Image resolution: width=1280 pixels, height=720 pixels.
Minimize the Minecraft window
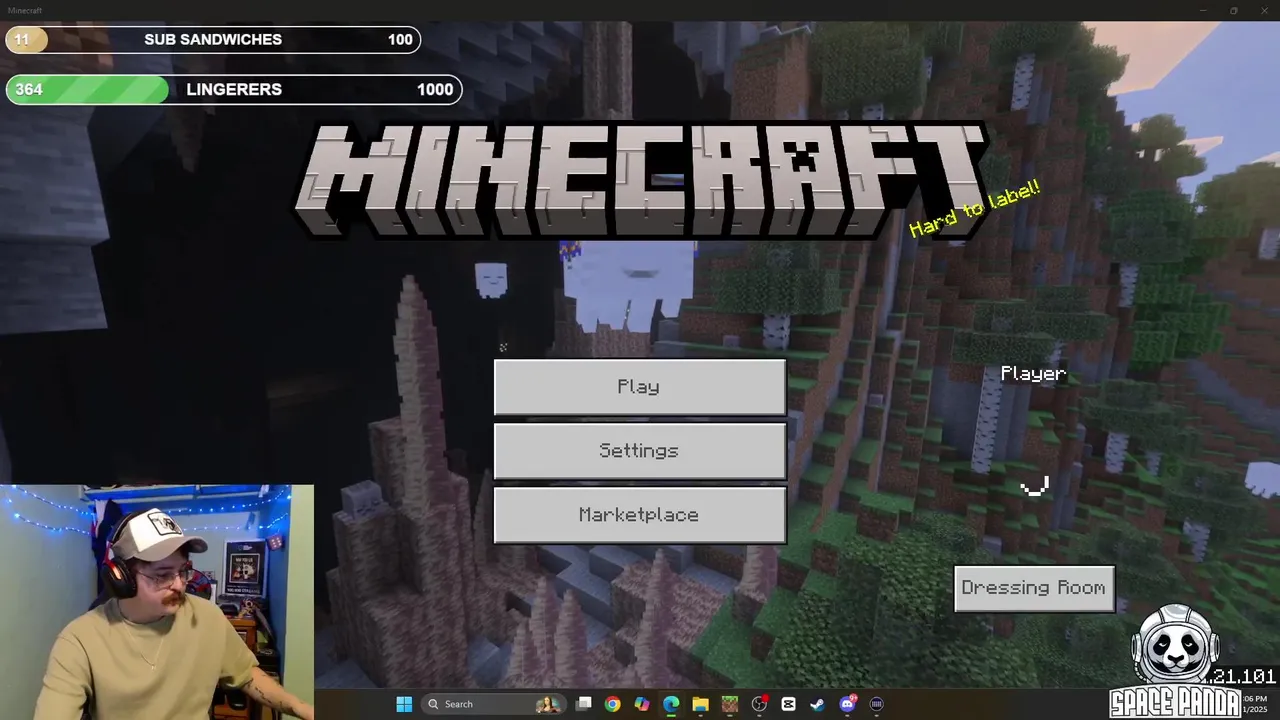pos(1203,10)
